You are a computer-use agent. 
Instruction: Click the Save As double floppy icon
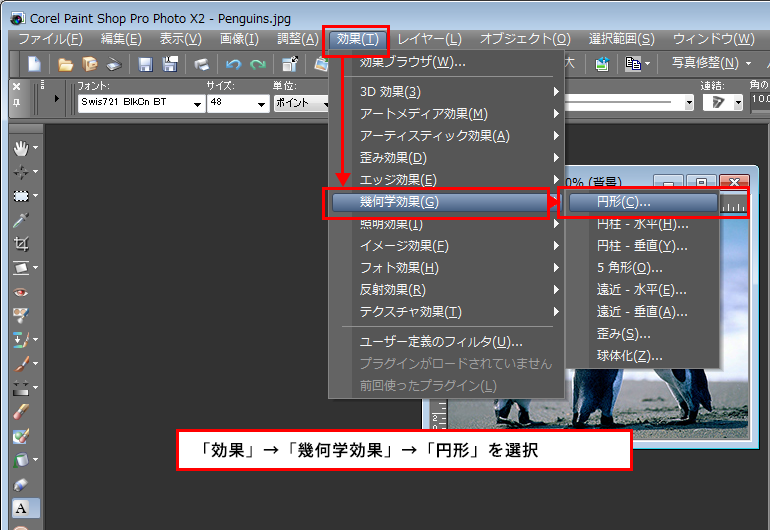170,64
